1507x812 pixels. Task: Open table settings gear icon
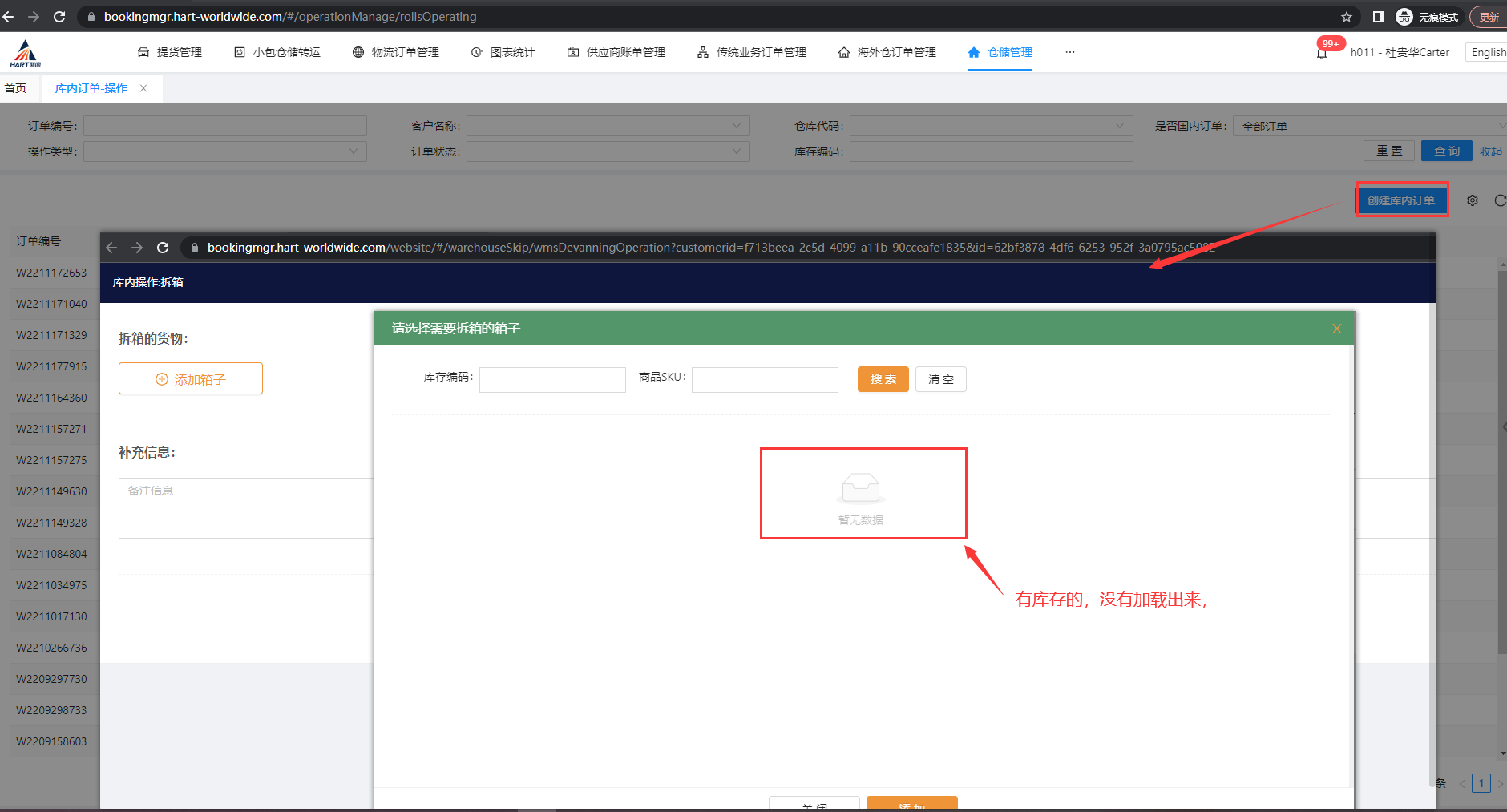click(1473, 200)
